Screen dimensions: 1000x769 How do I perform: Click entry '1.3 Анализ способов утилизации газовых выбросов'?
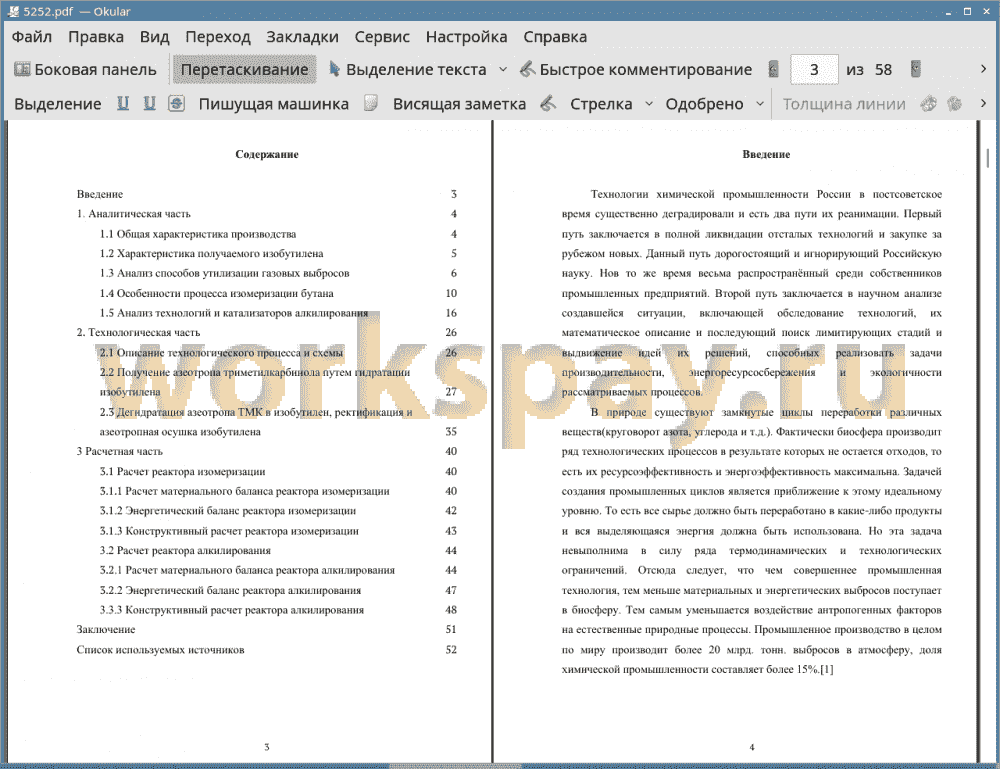click(224, 273)
